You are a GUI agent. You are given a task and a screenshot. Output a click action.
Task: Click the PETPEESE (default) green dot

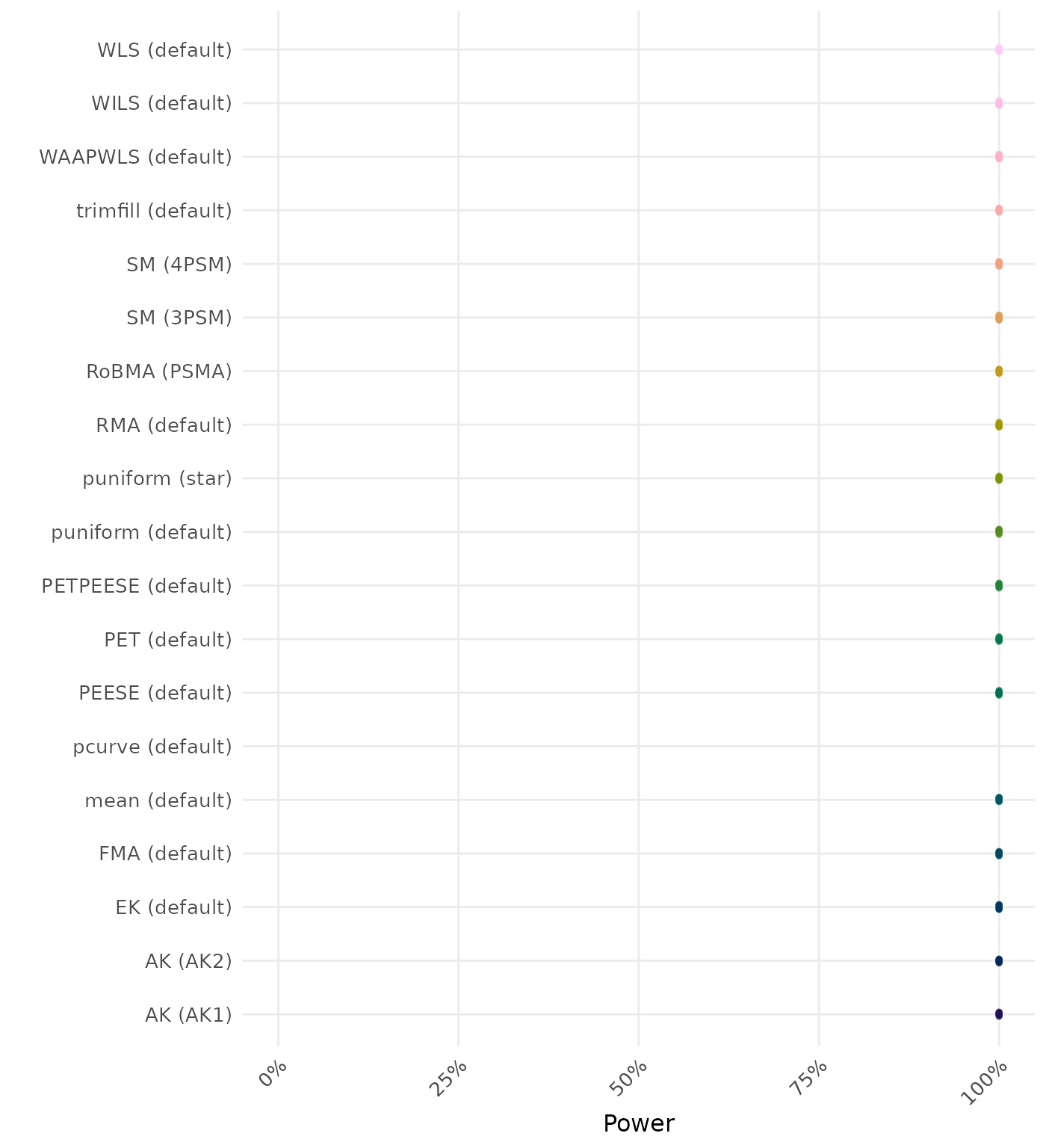998,585
